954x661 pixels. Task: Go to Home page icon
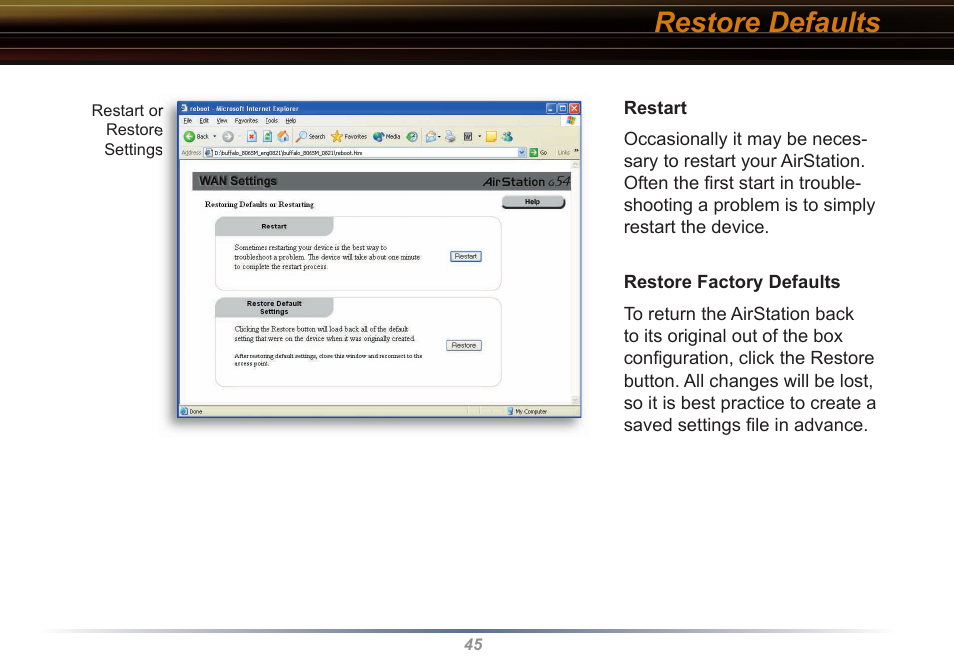283,136
